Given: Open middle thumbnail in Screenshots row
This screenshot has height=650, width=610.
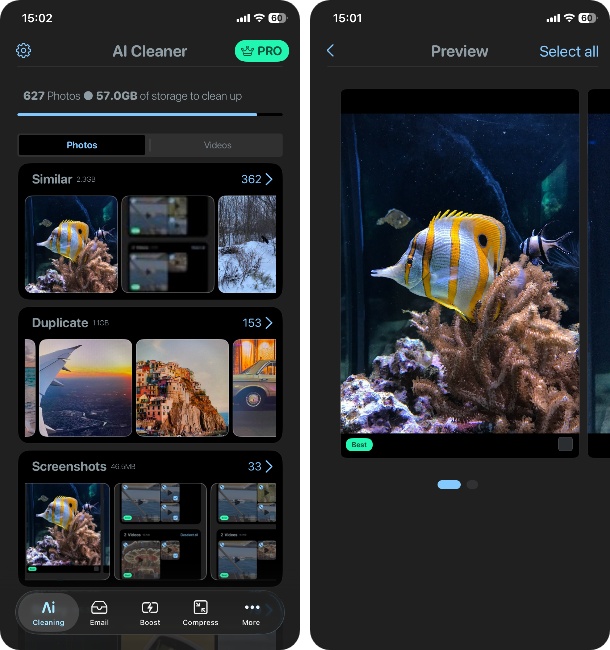Looking at the screenshot, I should tap(160, 531).
